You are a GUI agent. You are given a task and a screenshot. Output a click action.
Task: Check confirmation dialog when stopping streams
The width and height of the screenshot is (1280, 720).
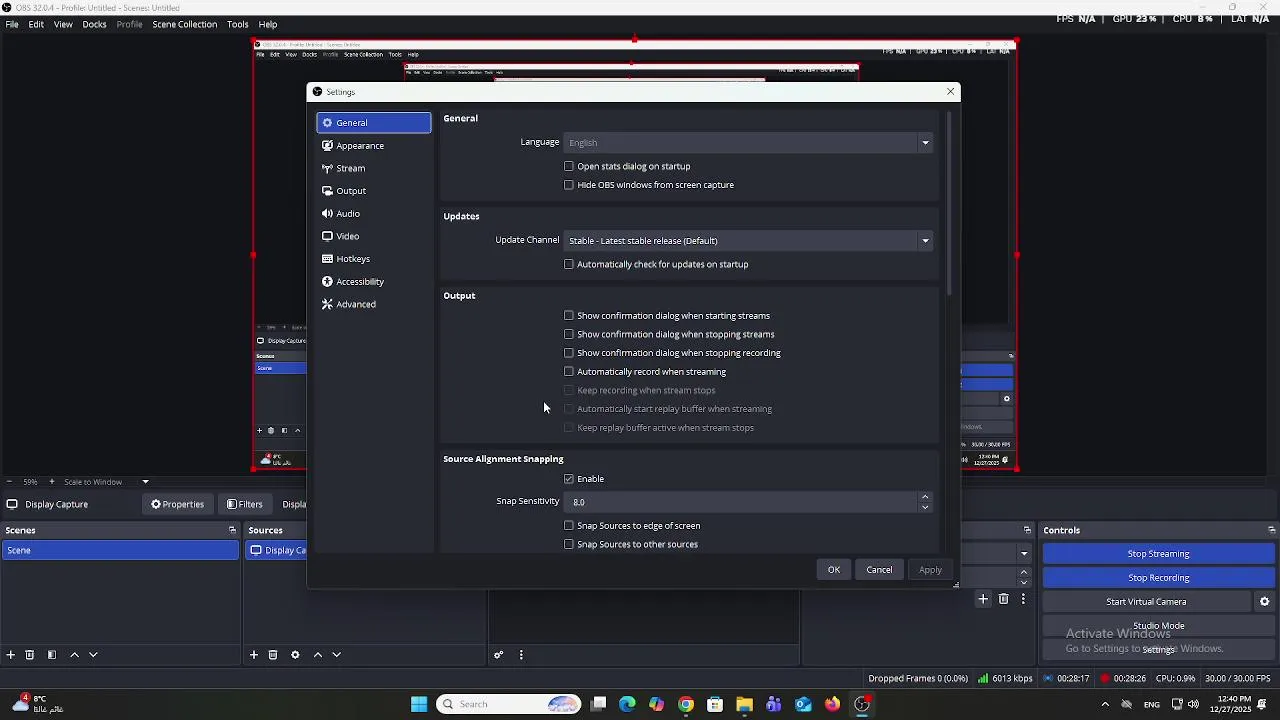click(569, 334)
